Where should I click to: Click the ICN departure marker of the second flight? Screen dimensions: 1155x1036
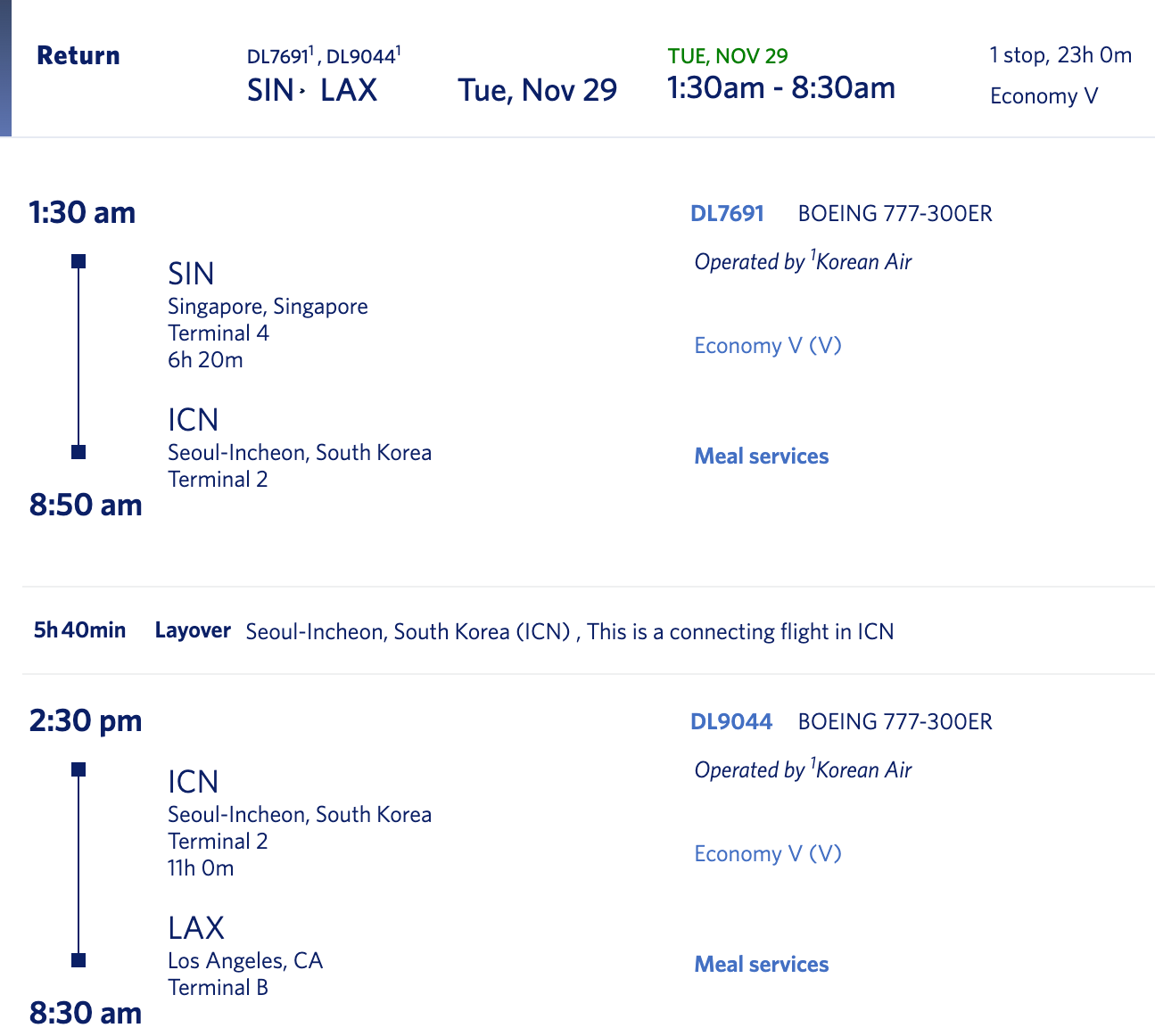[78, 769]
